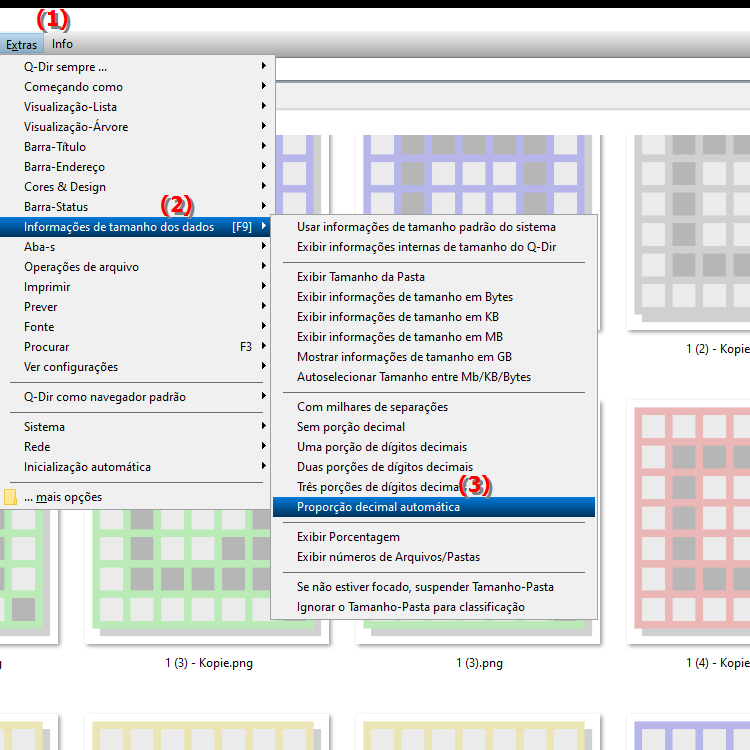Enable Exibir Porcentagem option

(x=347, y=537)
